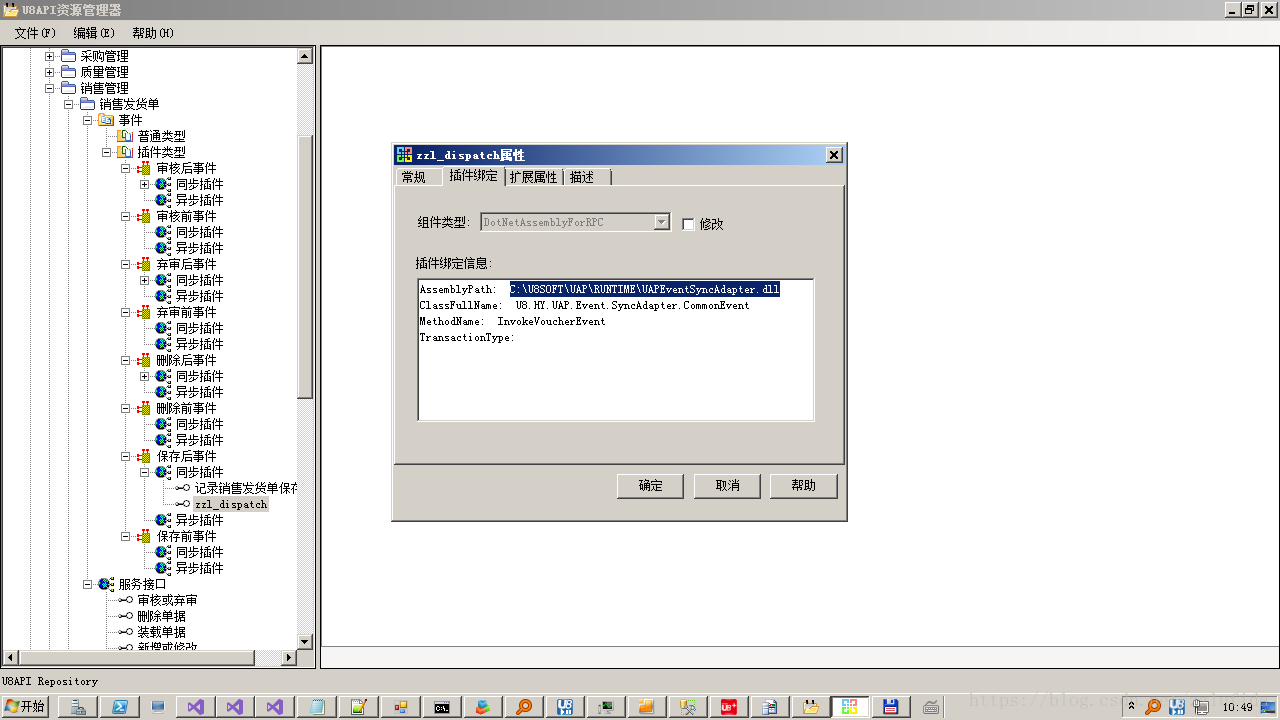Viewport: 1280px width, 720px height.
Task: Expand 同步插件 under 弃审后事件
Action: pos(144,280)
